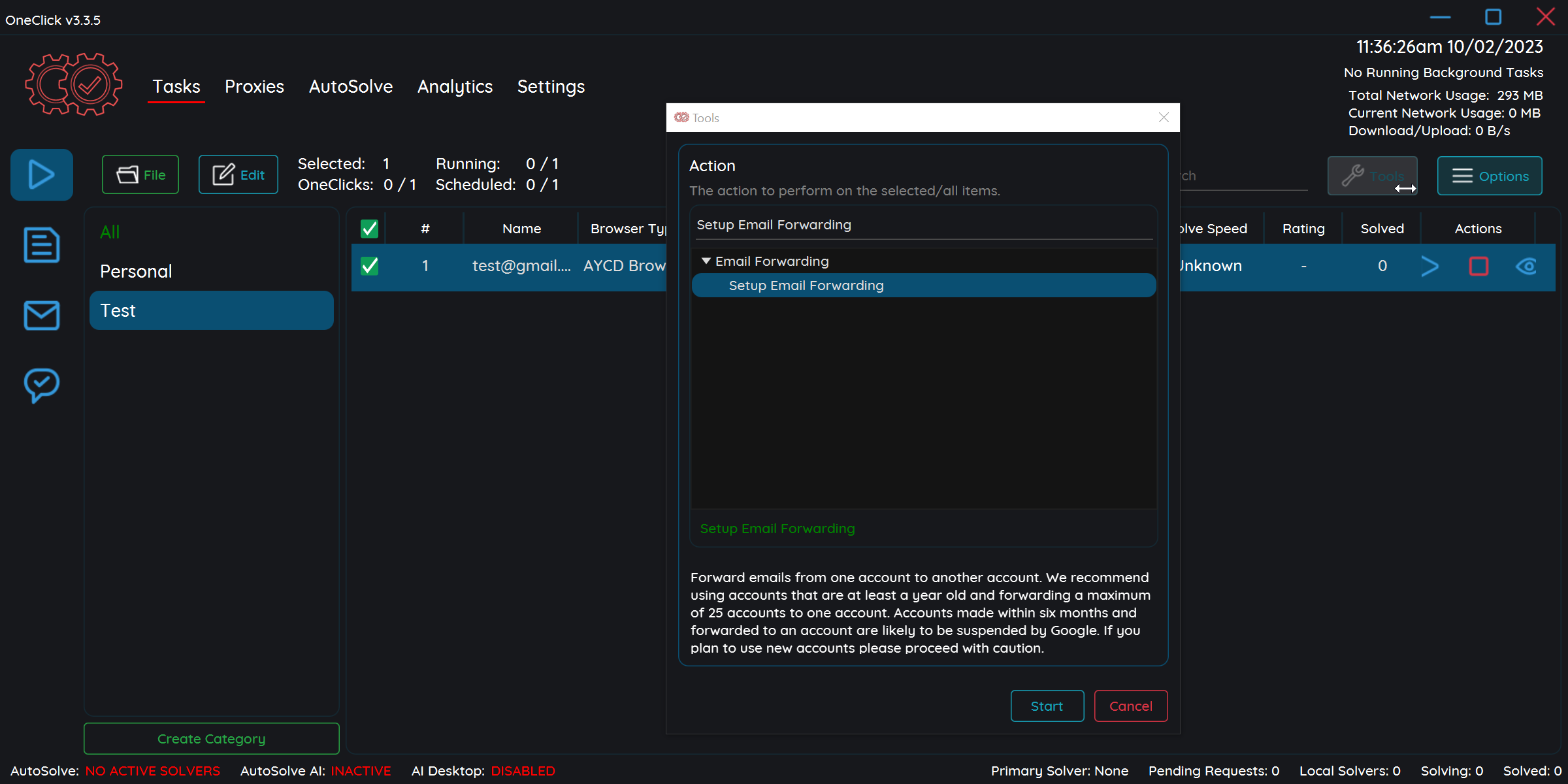Click the action search field in dialog
Viewport: 1568px width, 784px height.
coord(923,225)
